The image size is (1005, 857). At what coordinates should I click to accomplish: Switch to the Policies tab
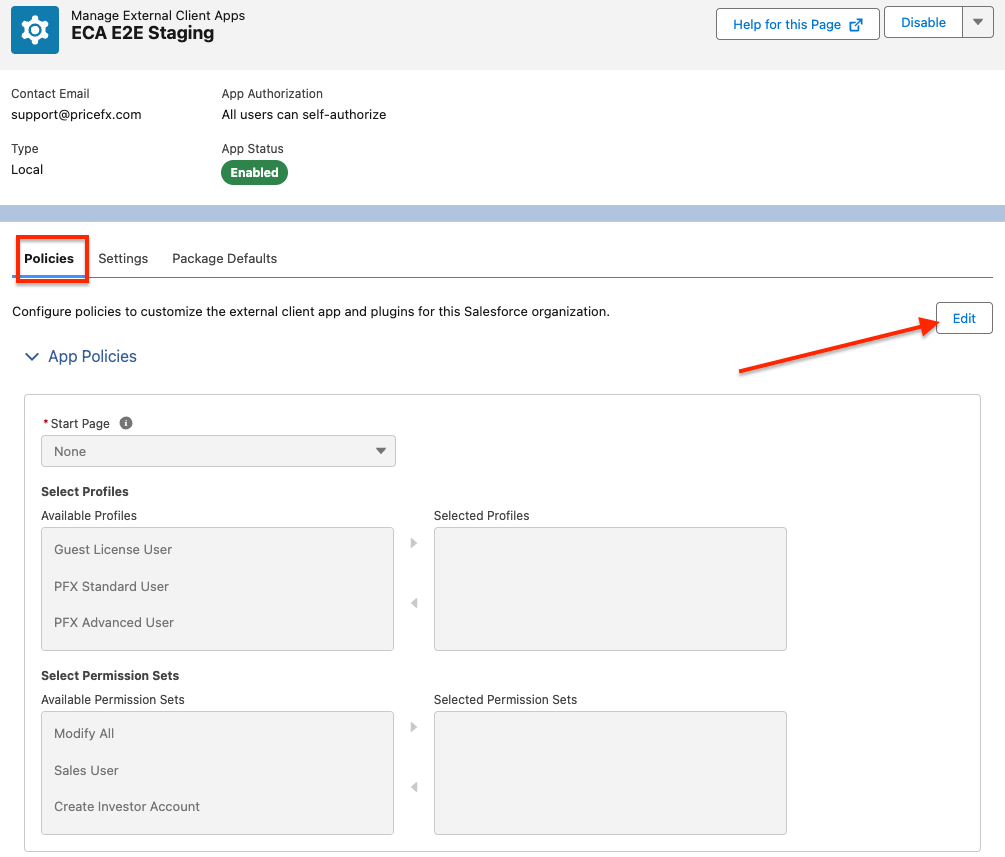point(49,258)
